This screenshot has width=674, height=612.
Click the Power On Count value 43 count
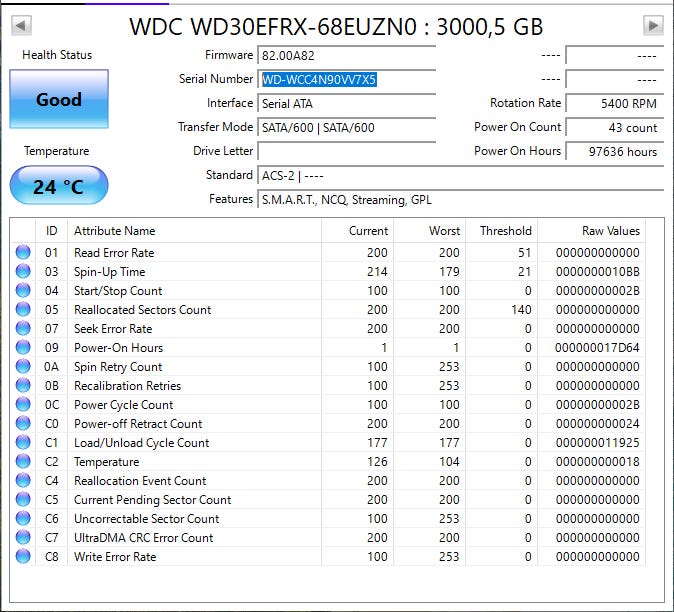(x=615, y=128)
